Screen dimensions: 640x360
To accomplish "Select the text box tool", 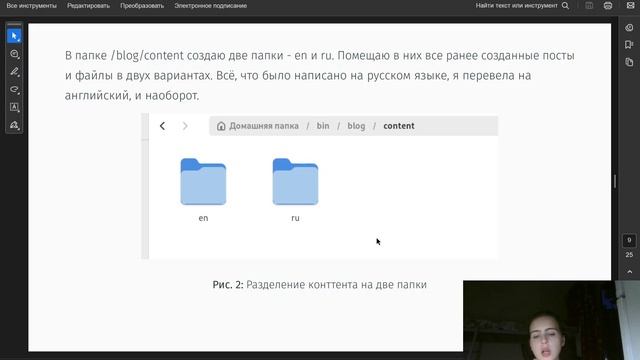I will point(14,107).
